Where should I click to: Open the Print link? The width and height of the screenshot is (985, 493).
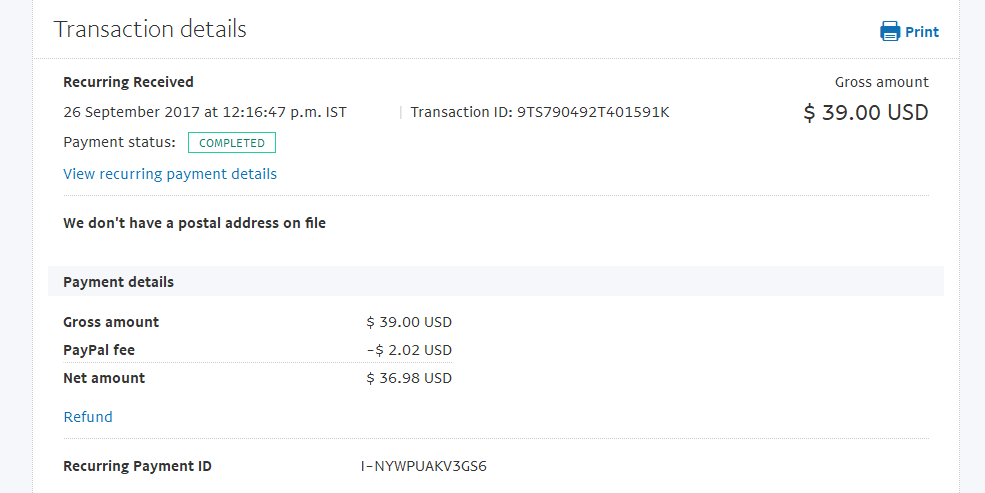922,32
